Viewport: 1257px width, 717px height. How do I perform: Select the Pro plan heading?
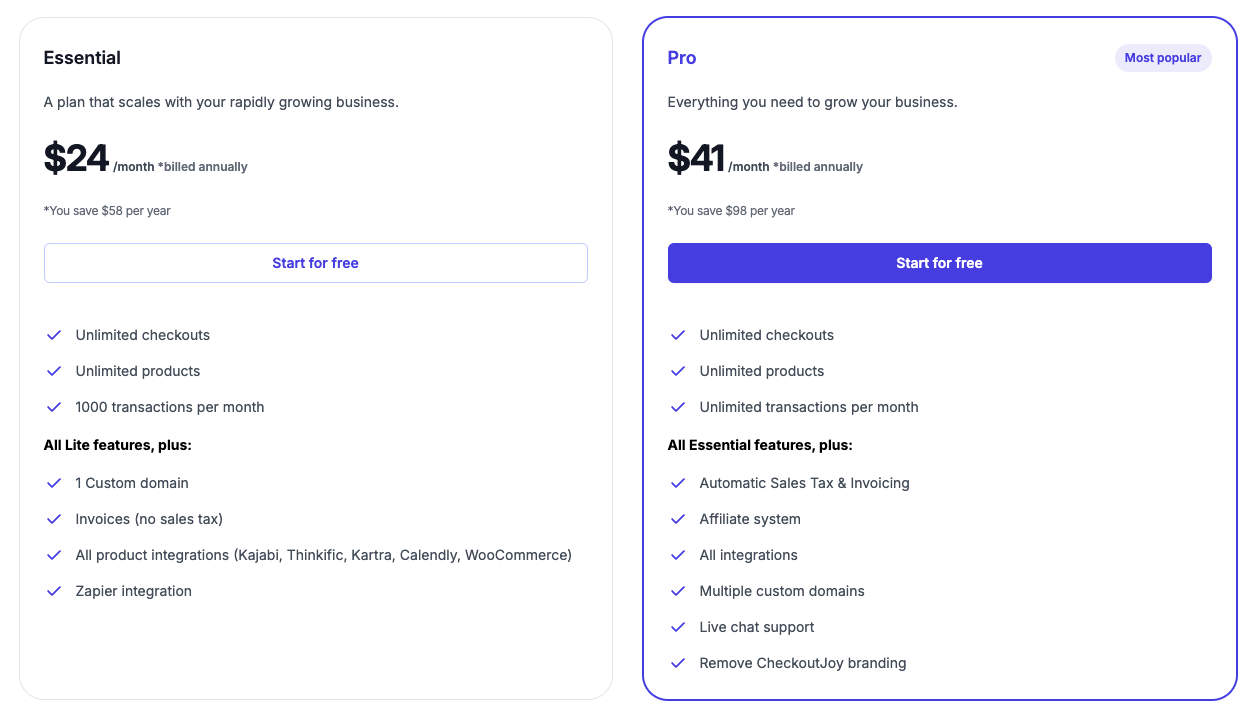point(682,58)
